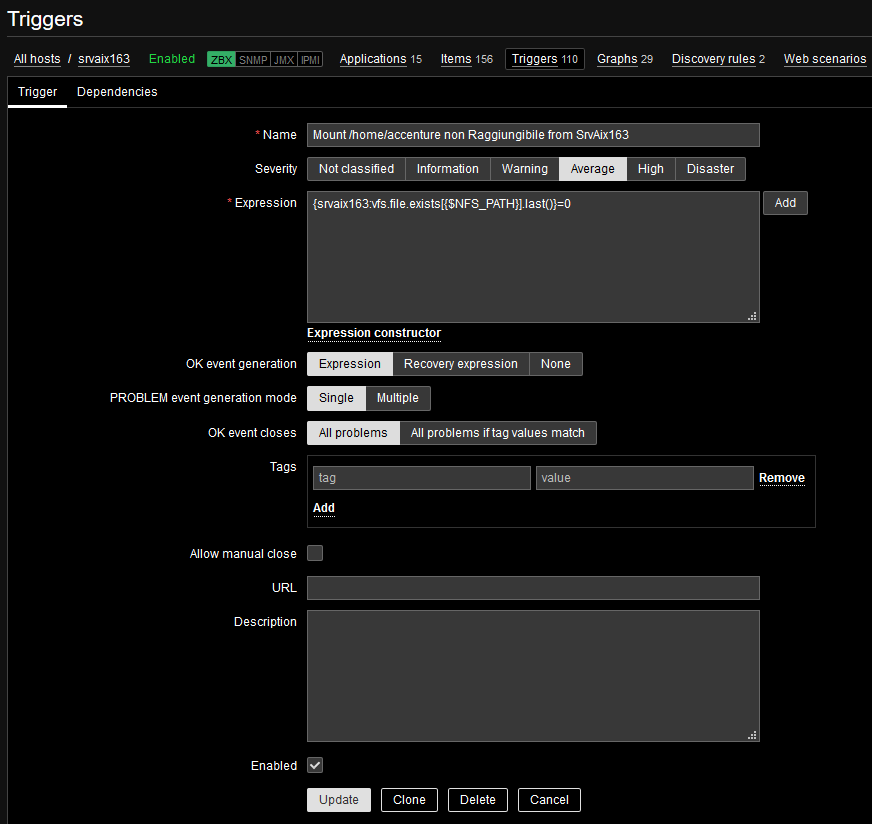Viewport: 872px width, 824px height.
Task: Click the Allow manual close label
Action: [243, 554]
